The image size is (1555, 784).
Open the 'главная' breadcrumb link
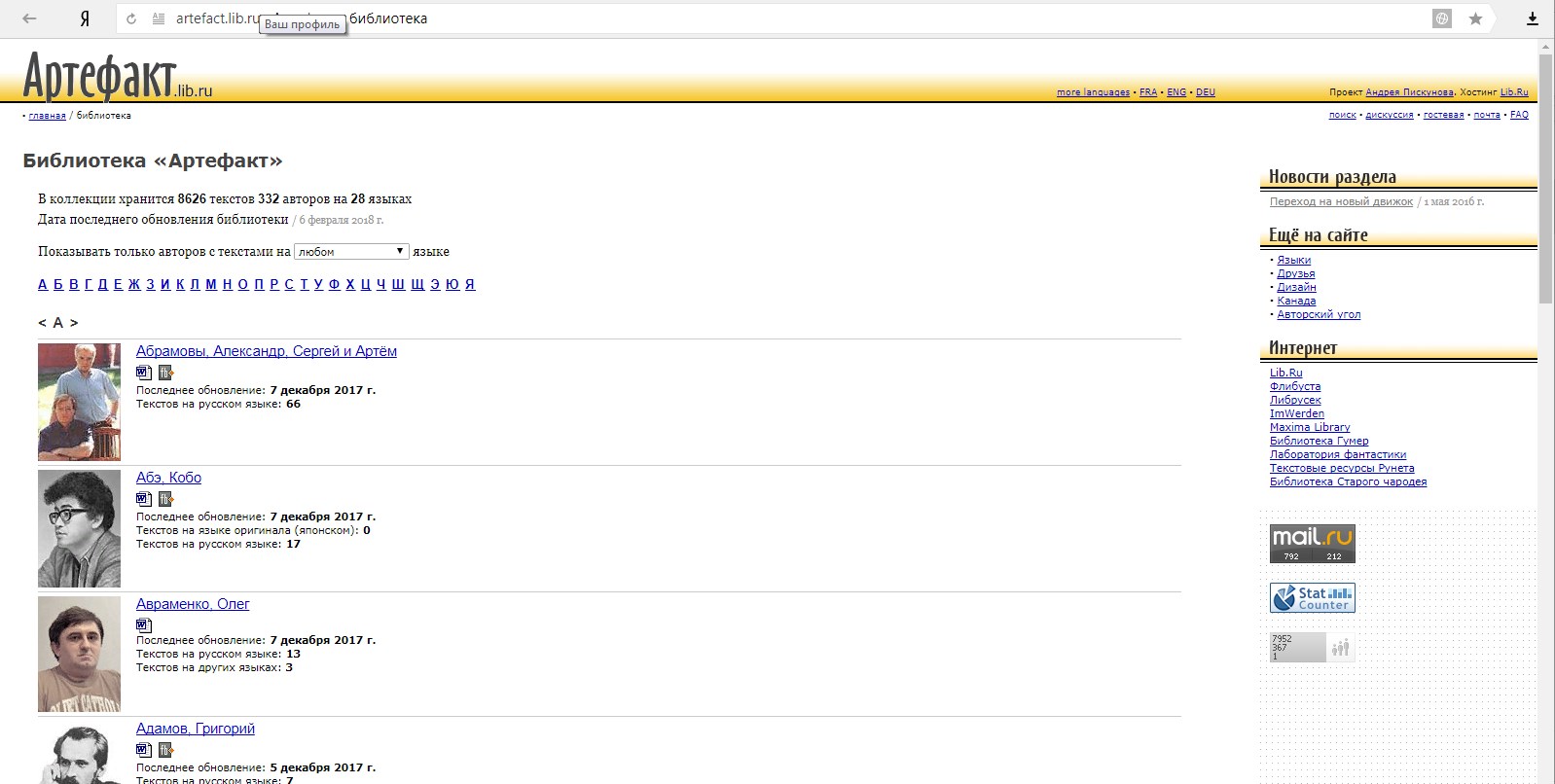(x=48, y=116)
